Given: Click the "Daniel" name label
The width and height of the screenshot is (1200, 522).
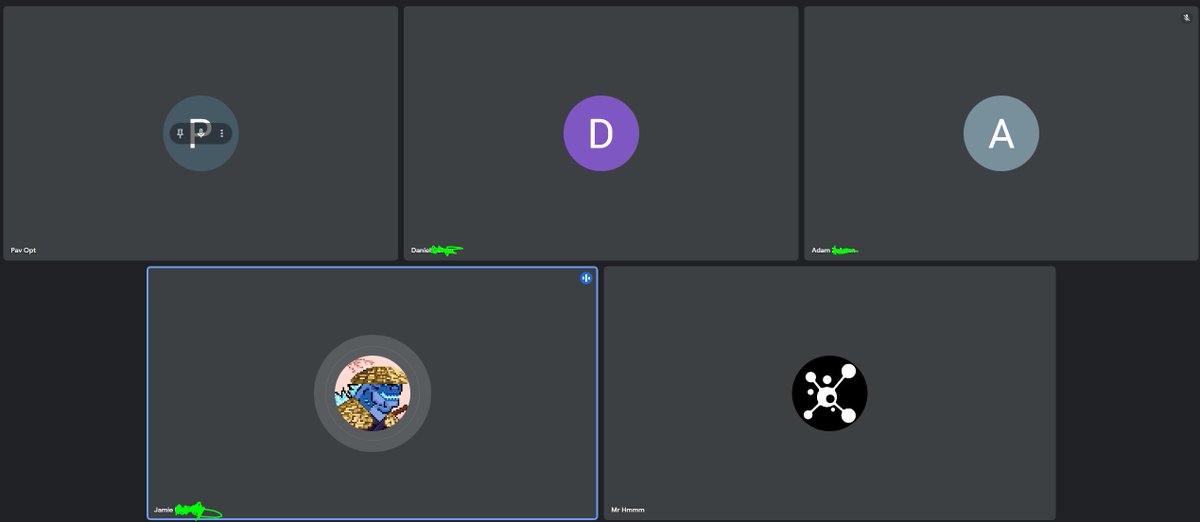Looking at the screenshot, I should 420,250.
